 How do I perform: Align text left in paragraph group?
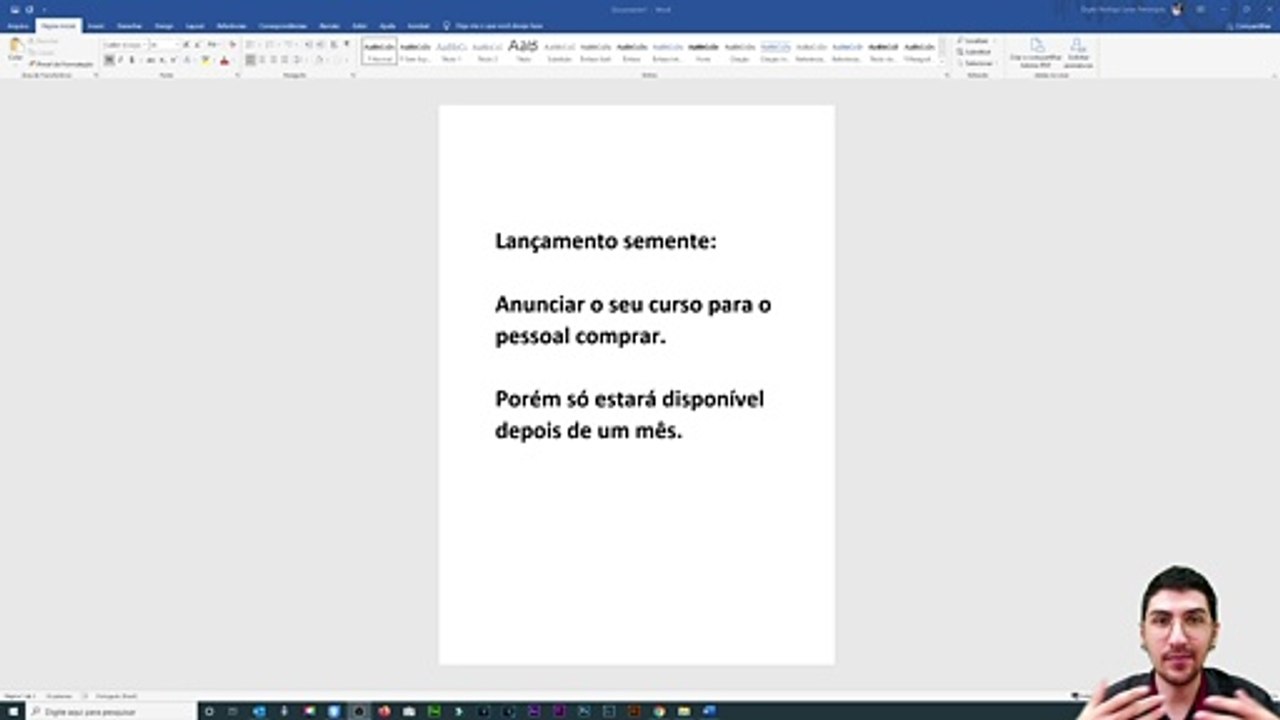(250, 60)
